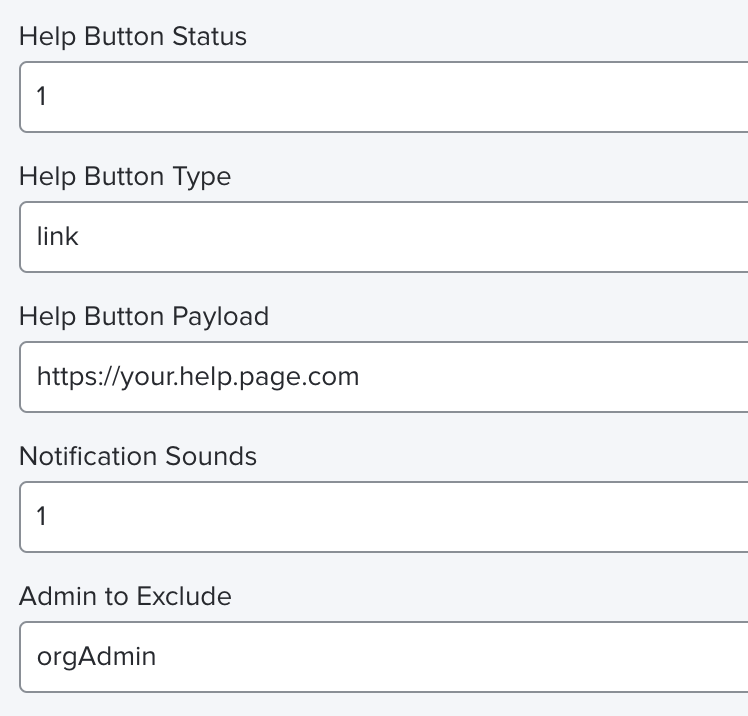Click the "Help Button Payload" label
748x716 pixels.
click(x=144, y=317)
